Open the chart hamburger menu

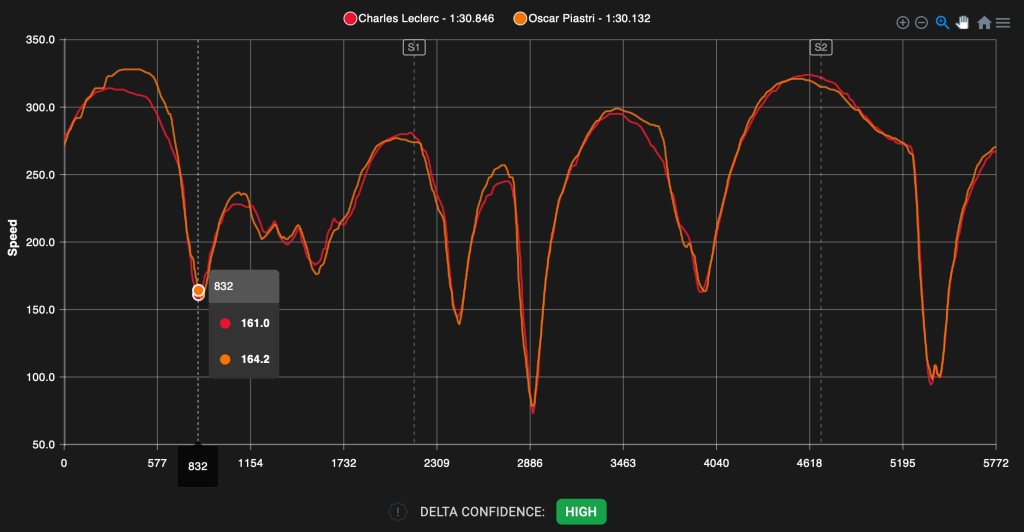1003,23
